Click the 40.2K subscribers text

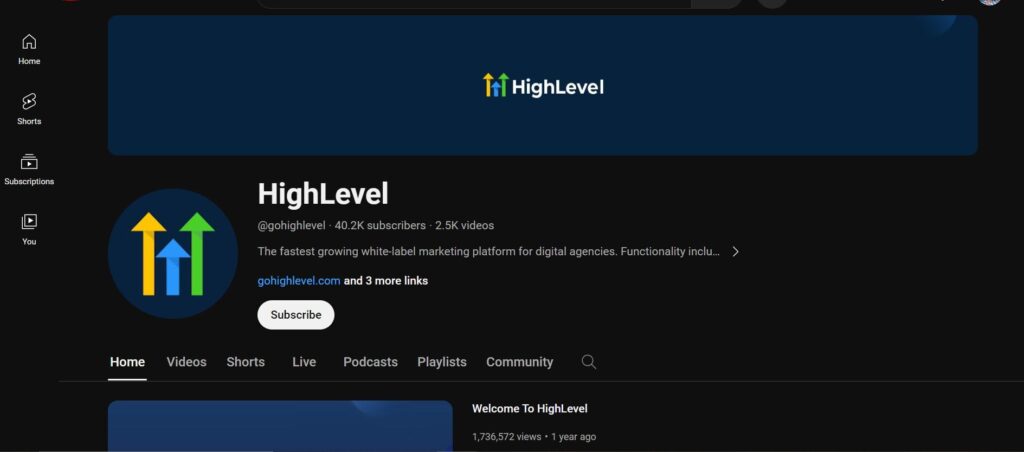pos(380,225)
